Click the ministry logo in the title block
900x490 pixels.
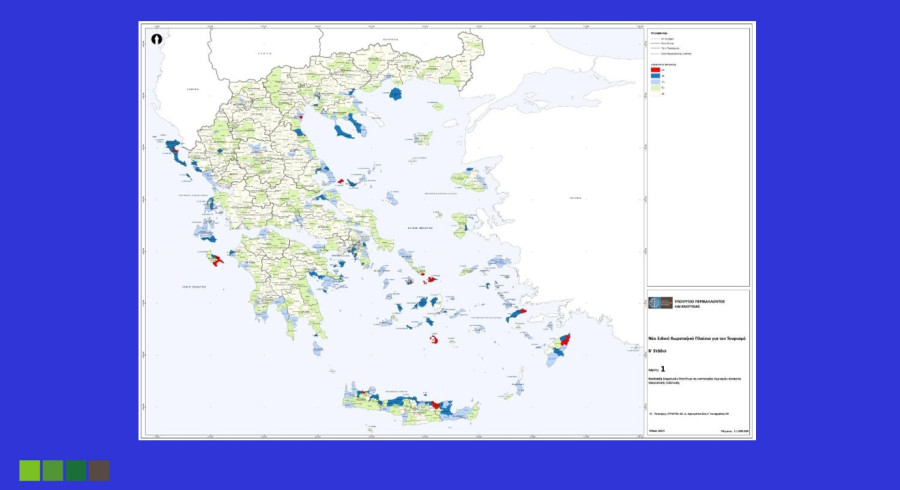(660, 303)
